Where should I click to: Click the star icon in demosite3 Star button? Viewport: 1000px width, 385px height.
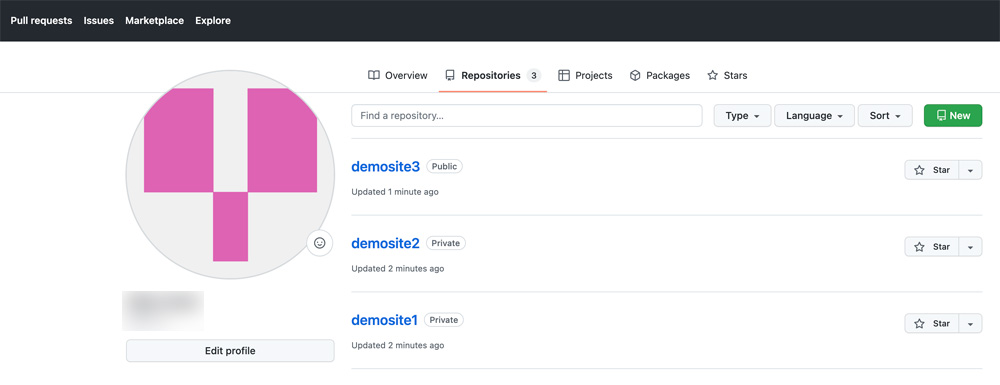(919, 170)
